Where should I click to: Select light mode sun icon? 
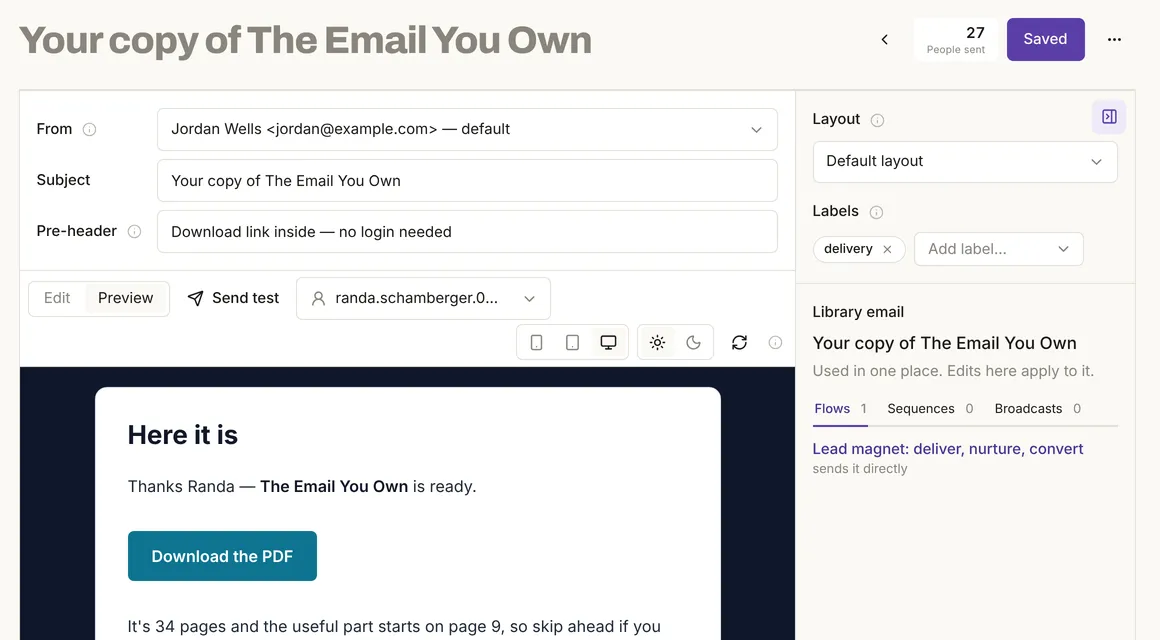point(657,343)
